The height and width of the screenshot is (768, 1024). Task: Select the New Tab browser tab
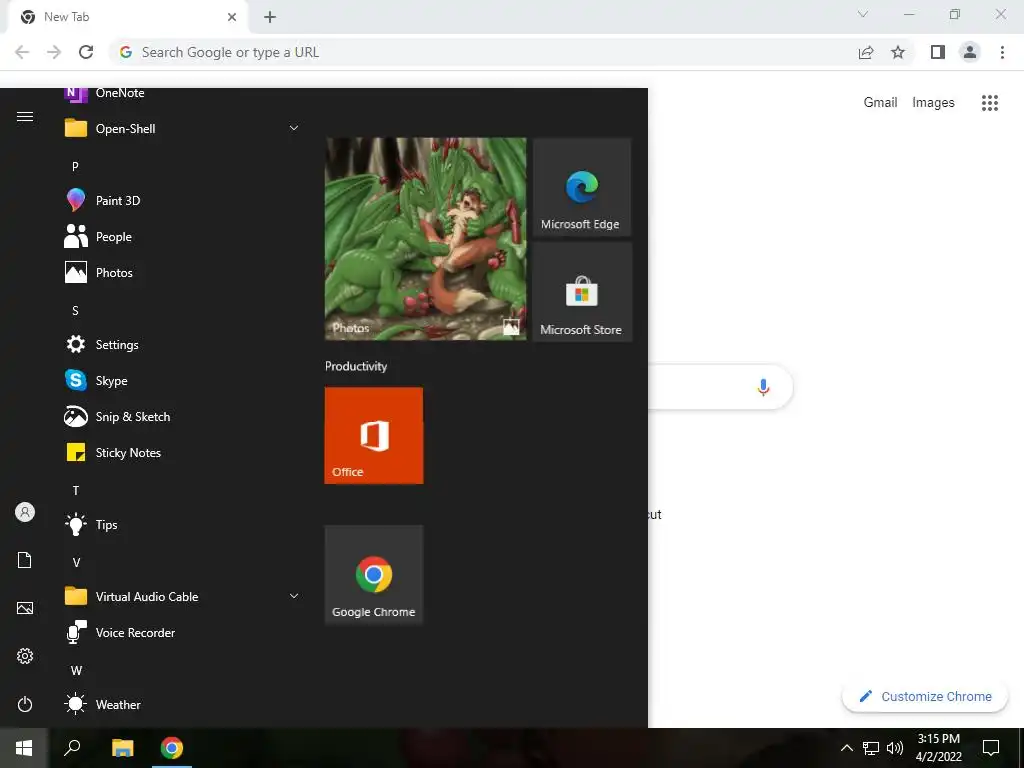[127, 17]
